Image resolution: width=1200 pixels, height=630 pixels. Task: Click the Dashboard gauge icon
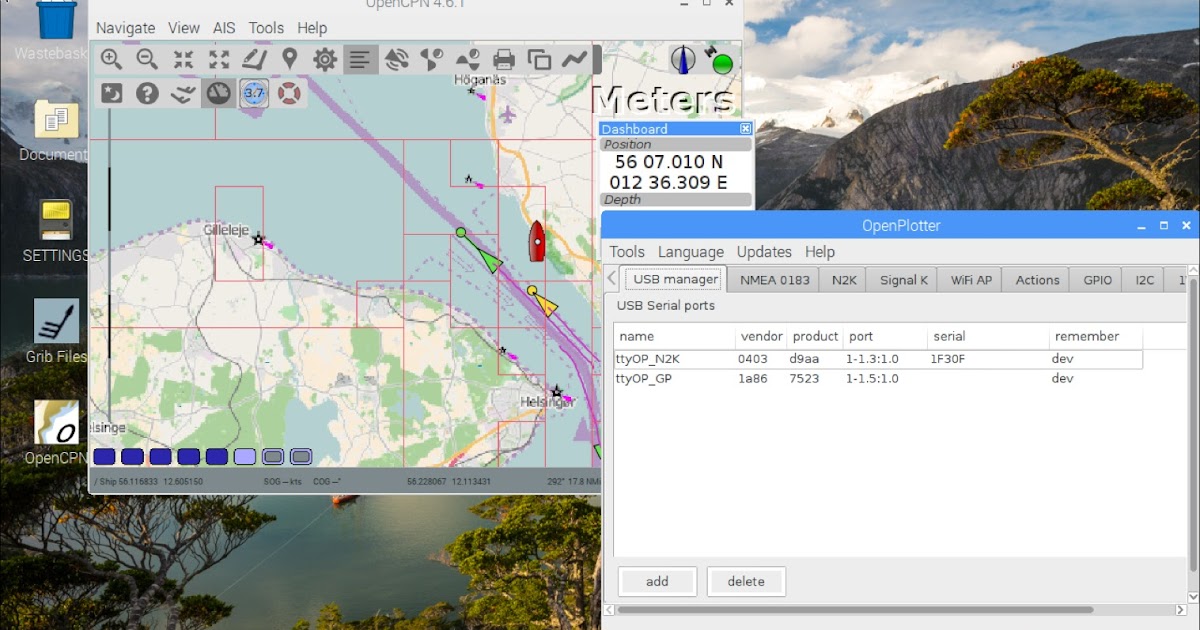click(x=217, y=93)
